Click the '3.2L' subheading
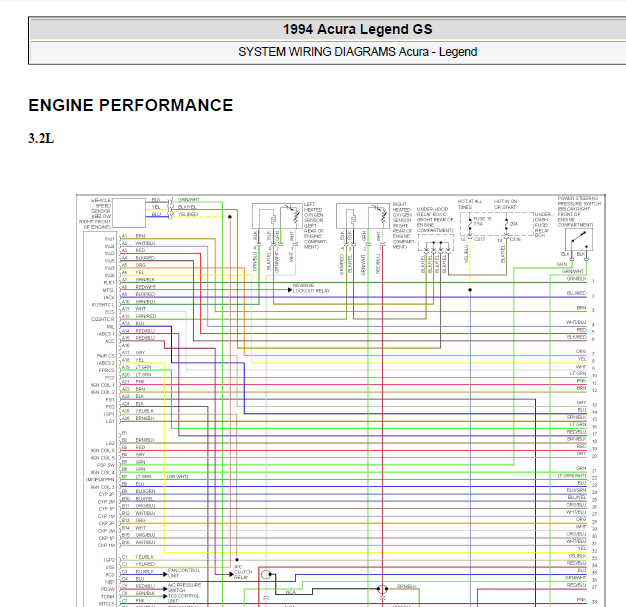Viewport: 626px width, 607px height. (41, 139)
